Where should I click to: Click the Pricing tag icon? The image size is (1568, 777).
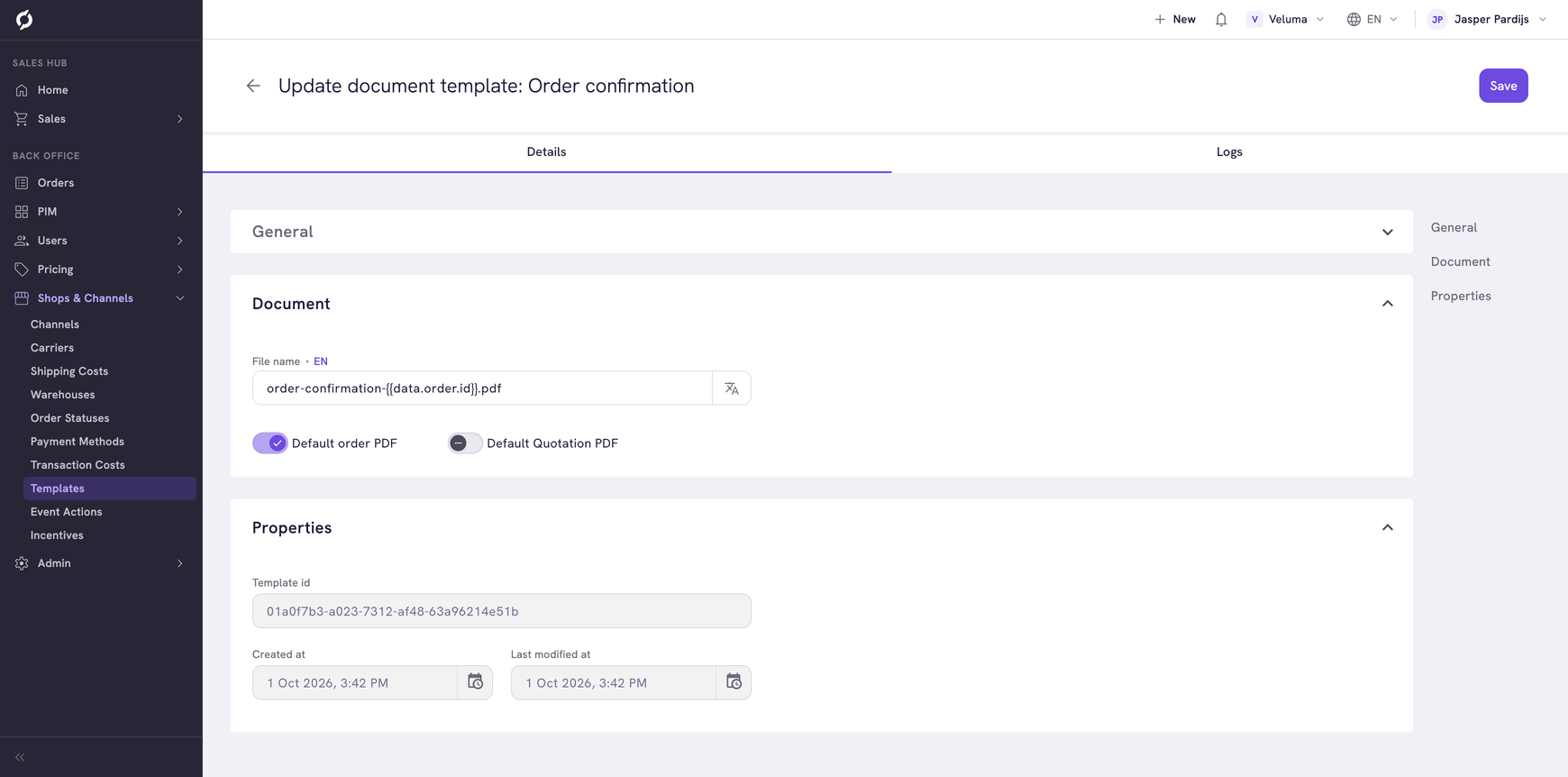[22, 270]
